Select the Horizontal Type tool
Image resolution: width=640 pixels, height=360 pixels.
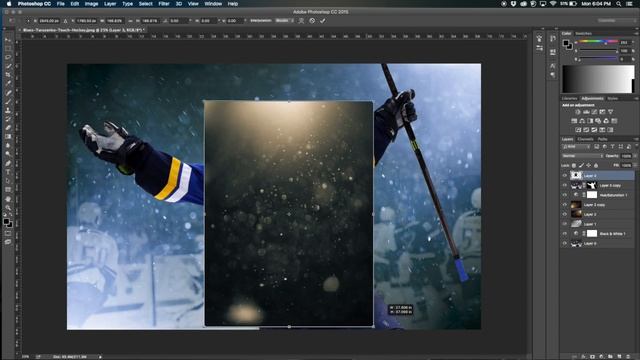[8, 172]
